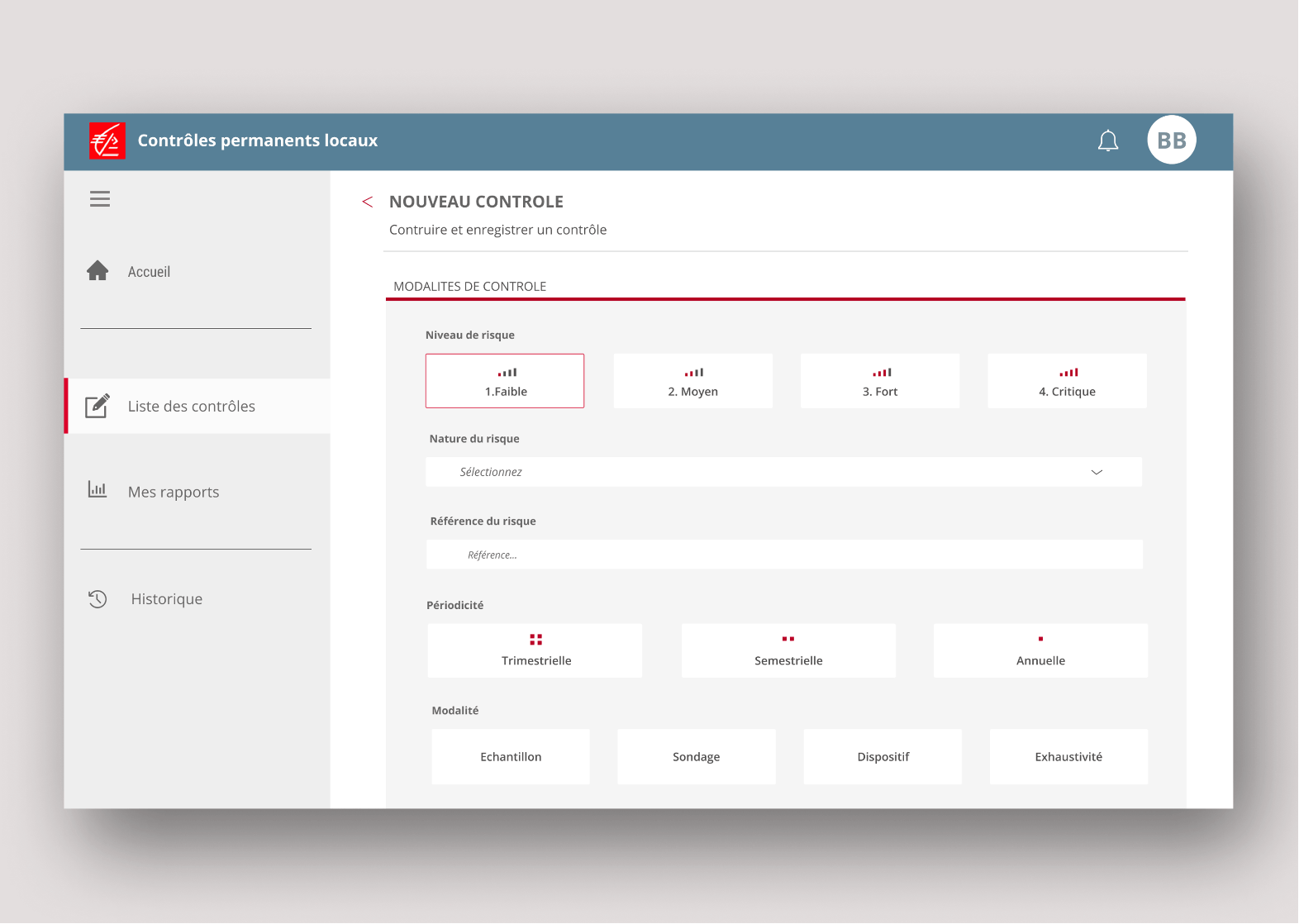Viewport: 1299px width, 924px height.
Task: Click the Liste des contrôles edit icon
Action: pyautogui.click(x=98, y=406)
